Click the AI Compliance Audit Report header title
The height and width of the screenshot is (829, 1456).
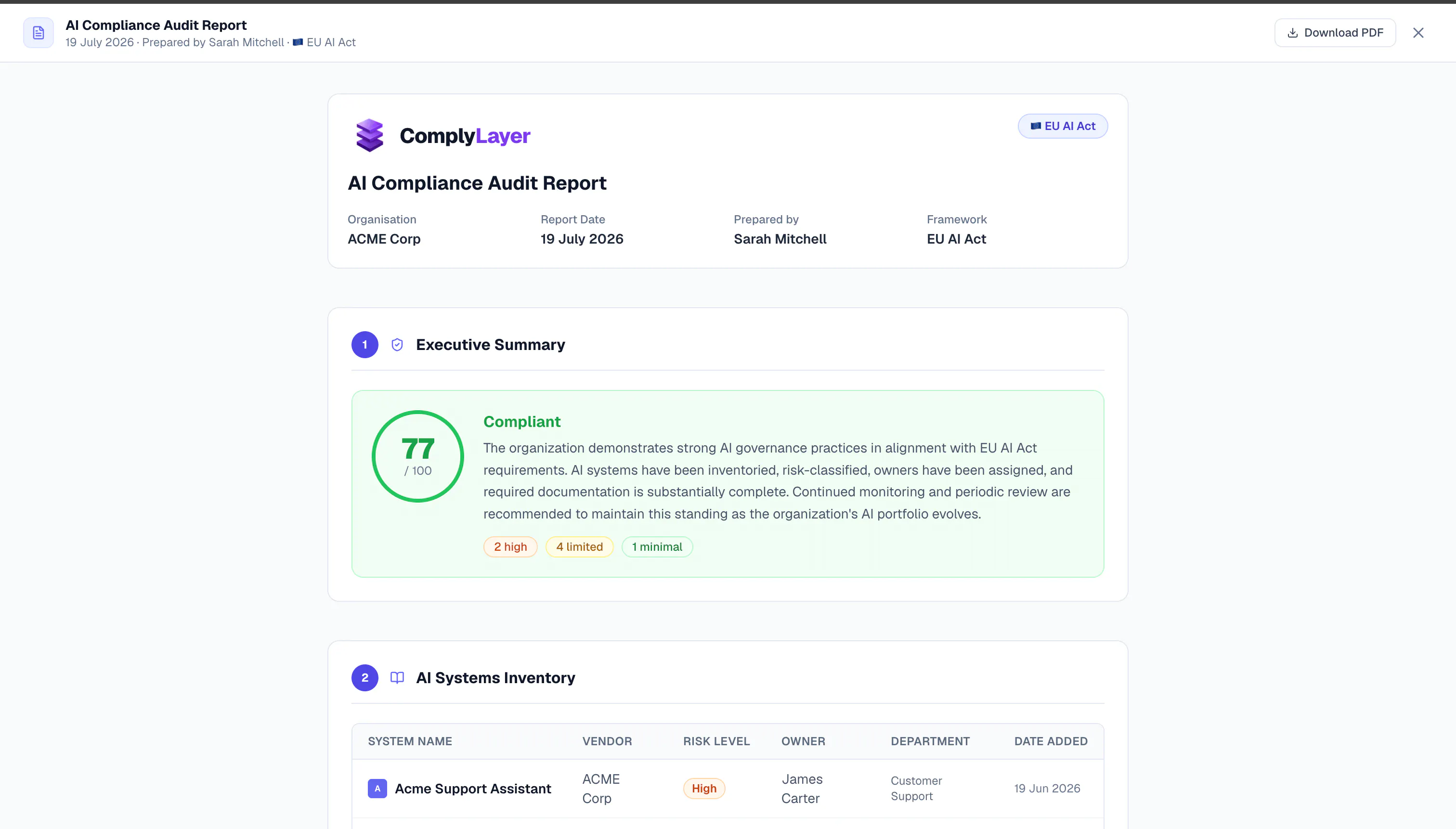pyautogui.click(x=156, y=25)
